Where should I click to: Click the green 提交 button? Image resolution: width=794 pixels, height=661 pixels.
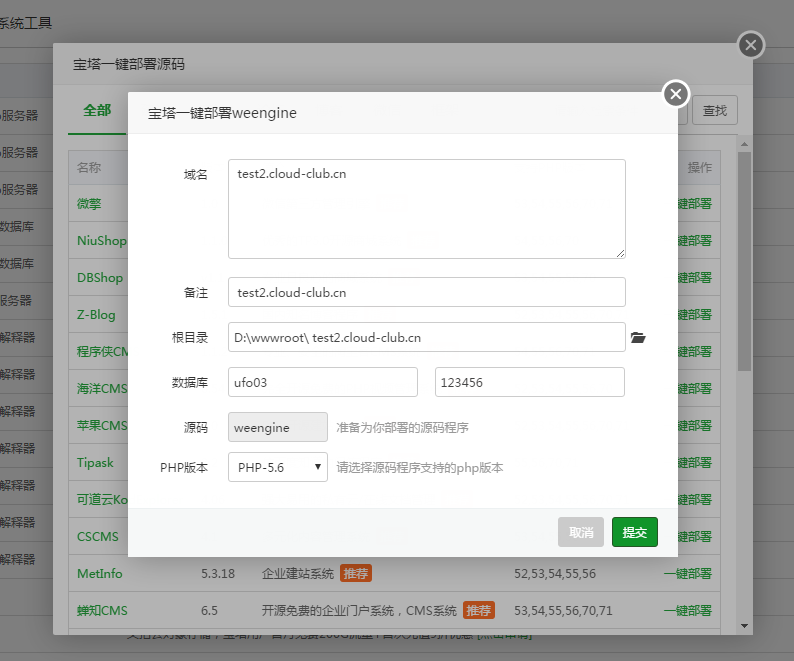point(634,532)
